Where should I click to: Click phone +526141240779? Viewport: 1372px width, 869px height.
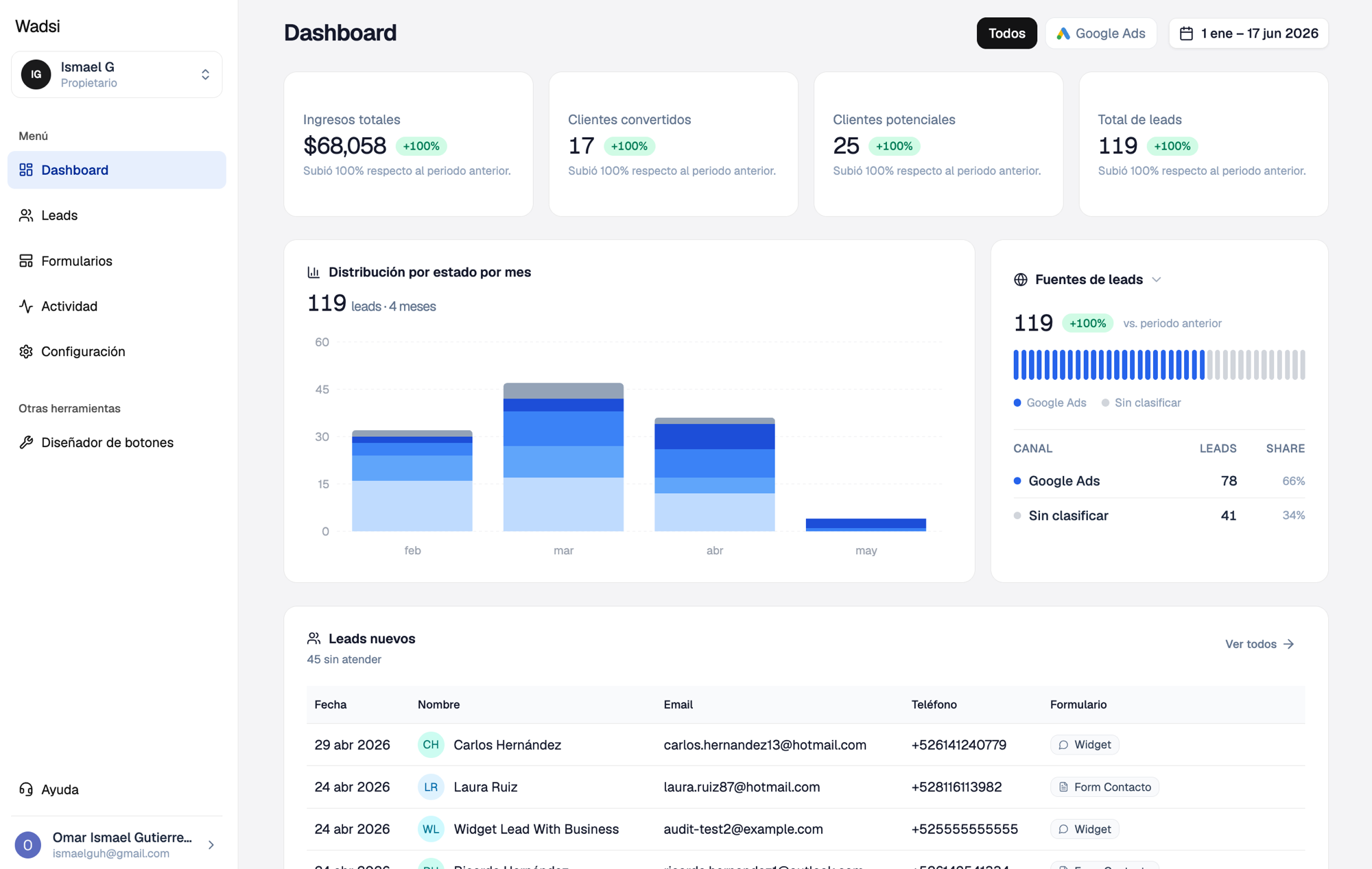[958, 745]
